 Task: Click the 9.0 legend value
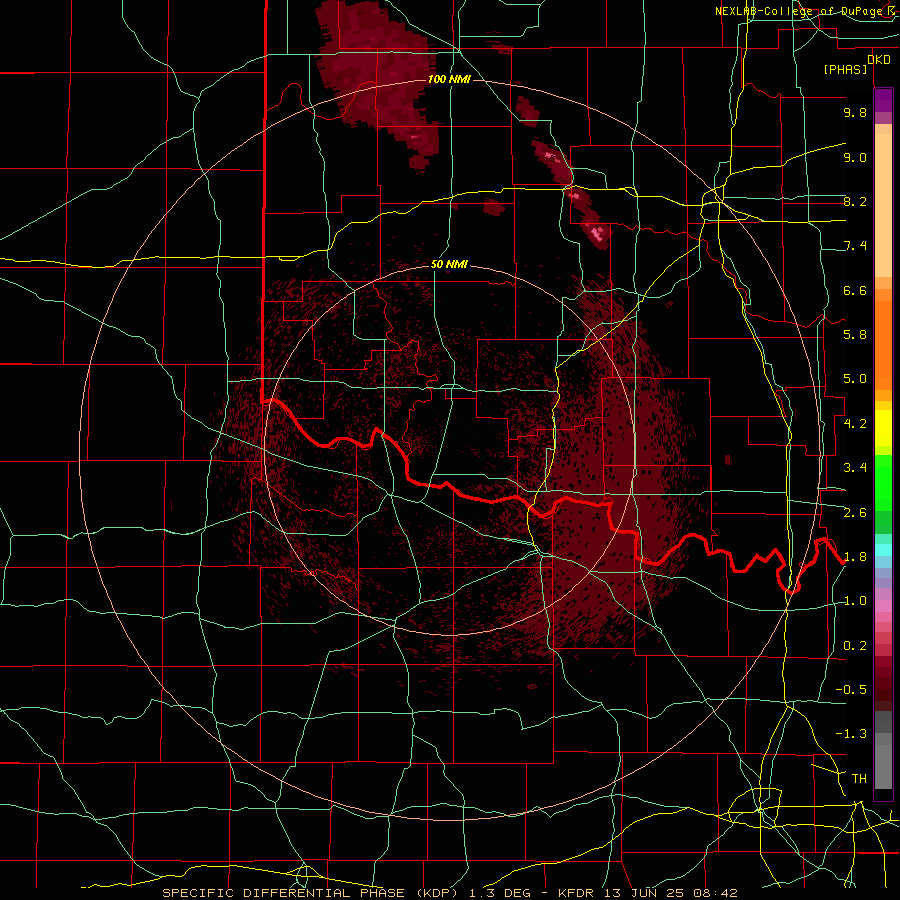click(x=855, y=157)
